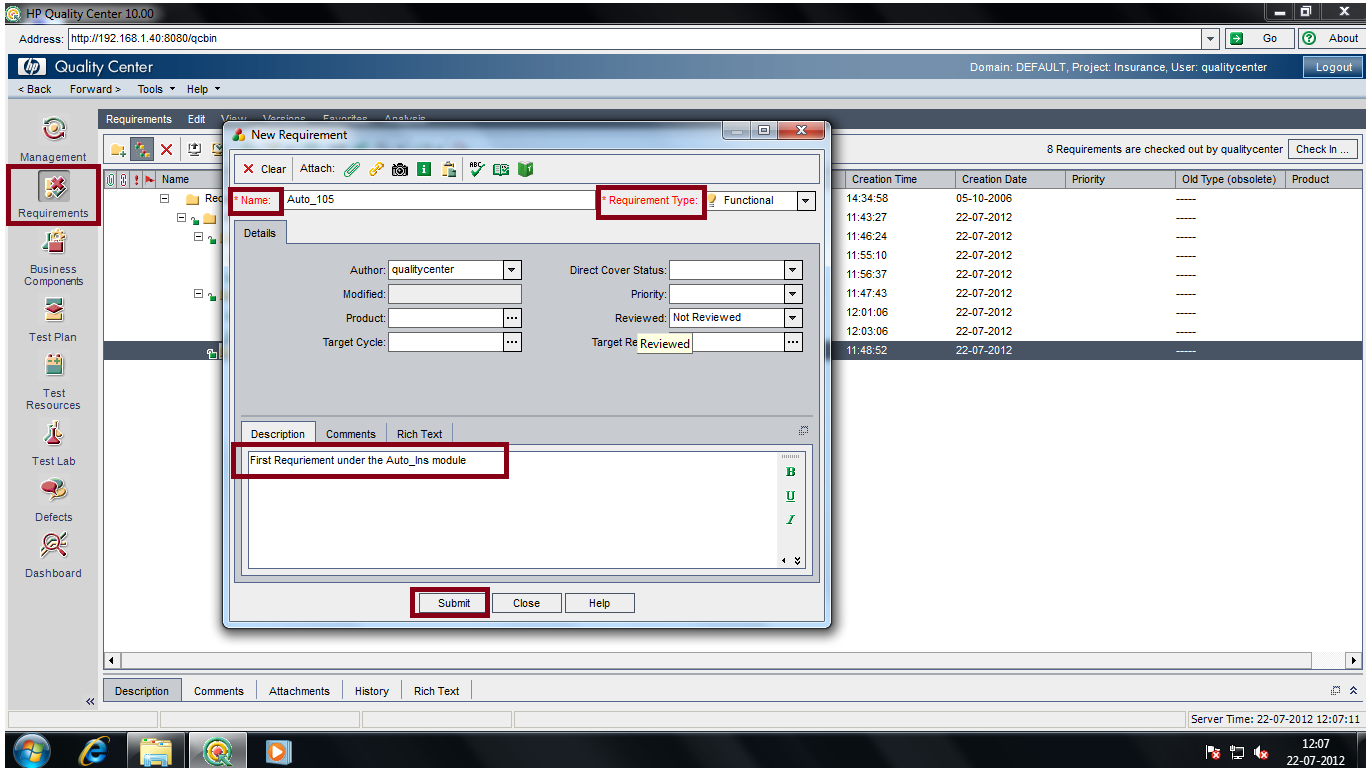Screen dimensions: 1366x768
Task: Click the Address URL field
Action: click(x=634, y=38)
